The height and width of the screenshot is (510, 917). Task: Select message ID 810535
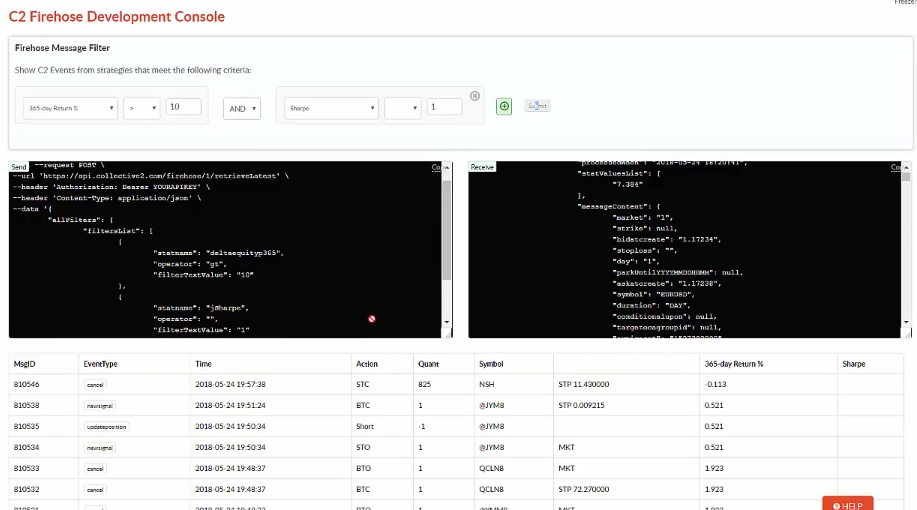coord(26,426)
